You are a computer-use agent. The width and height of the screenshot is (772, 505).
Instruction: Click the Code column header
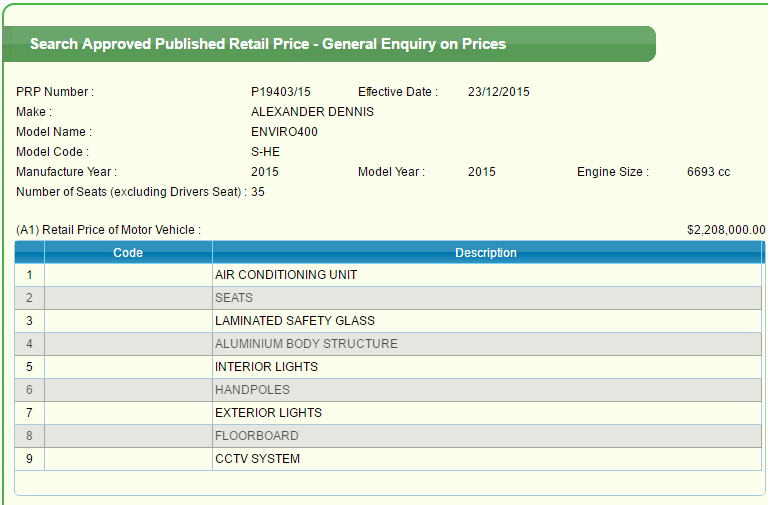pyautogui.click(x=128, y=253)
